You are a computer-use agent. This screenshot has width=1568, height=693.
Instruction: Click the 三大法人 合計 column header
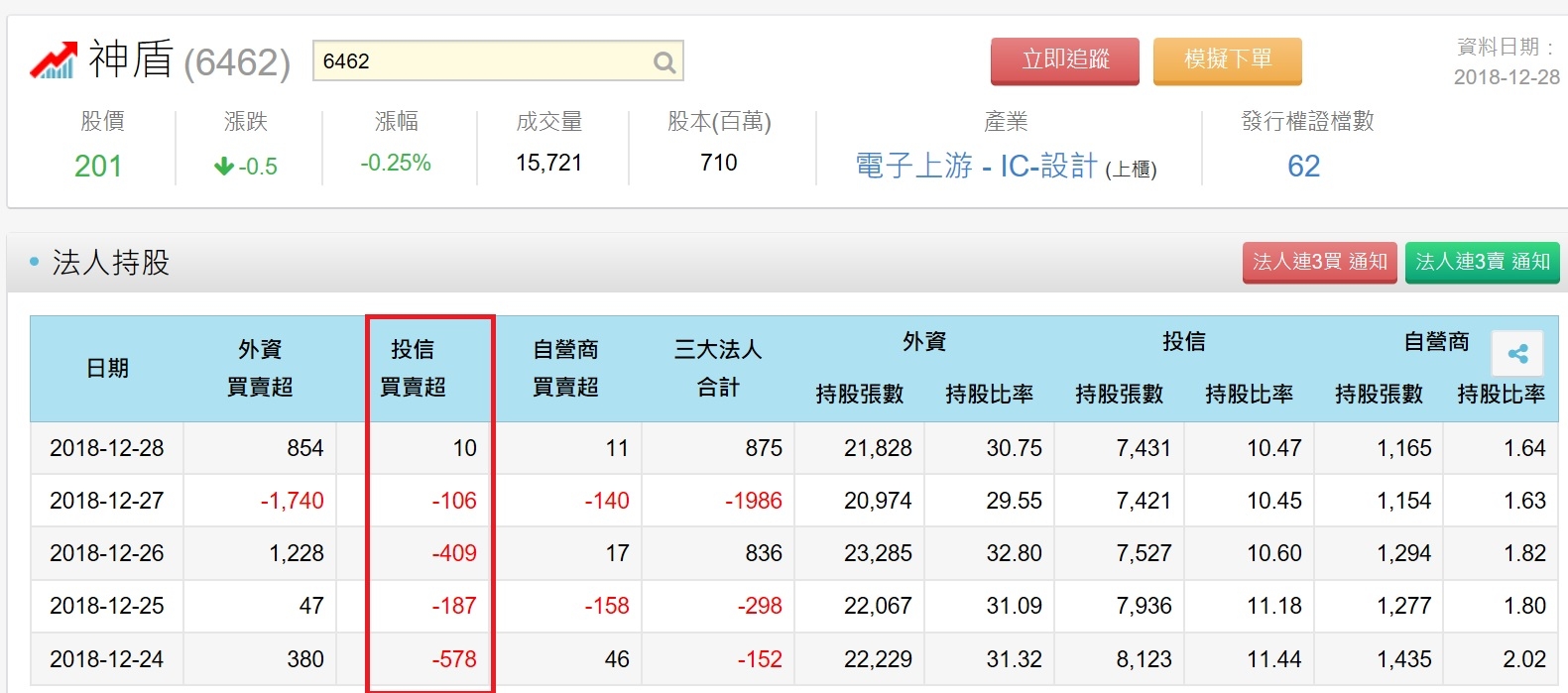coord(718,369)
